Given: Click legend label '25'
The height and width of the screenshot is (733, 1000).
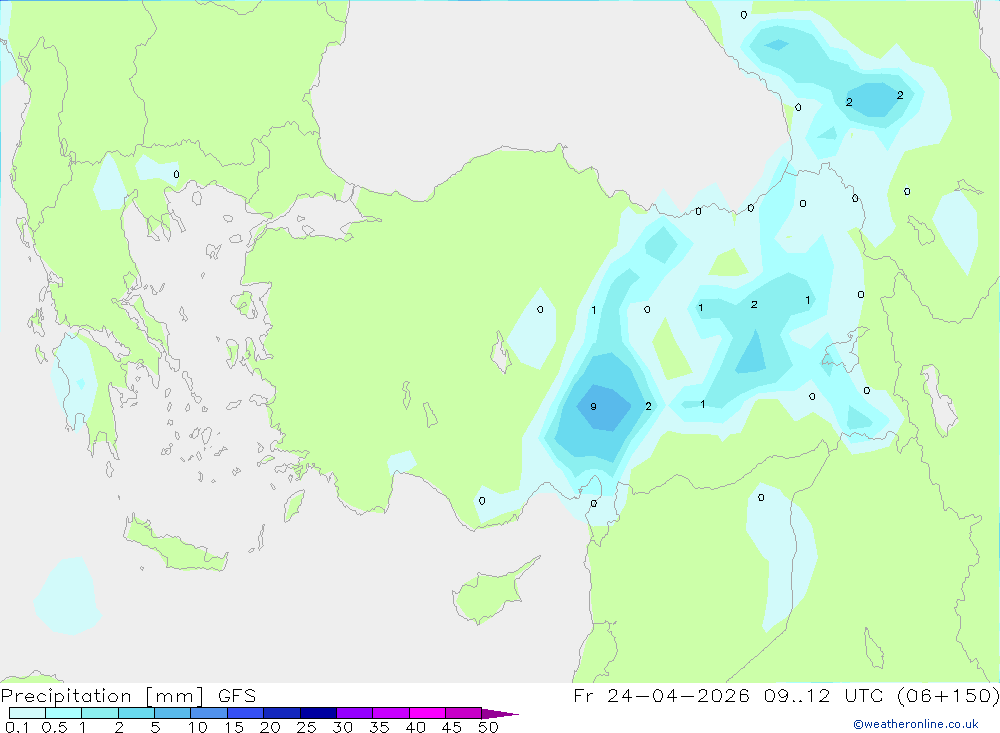Looking at the screenshot, I should 307,727.
